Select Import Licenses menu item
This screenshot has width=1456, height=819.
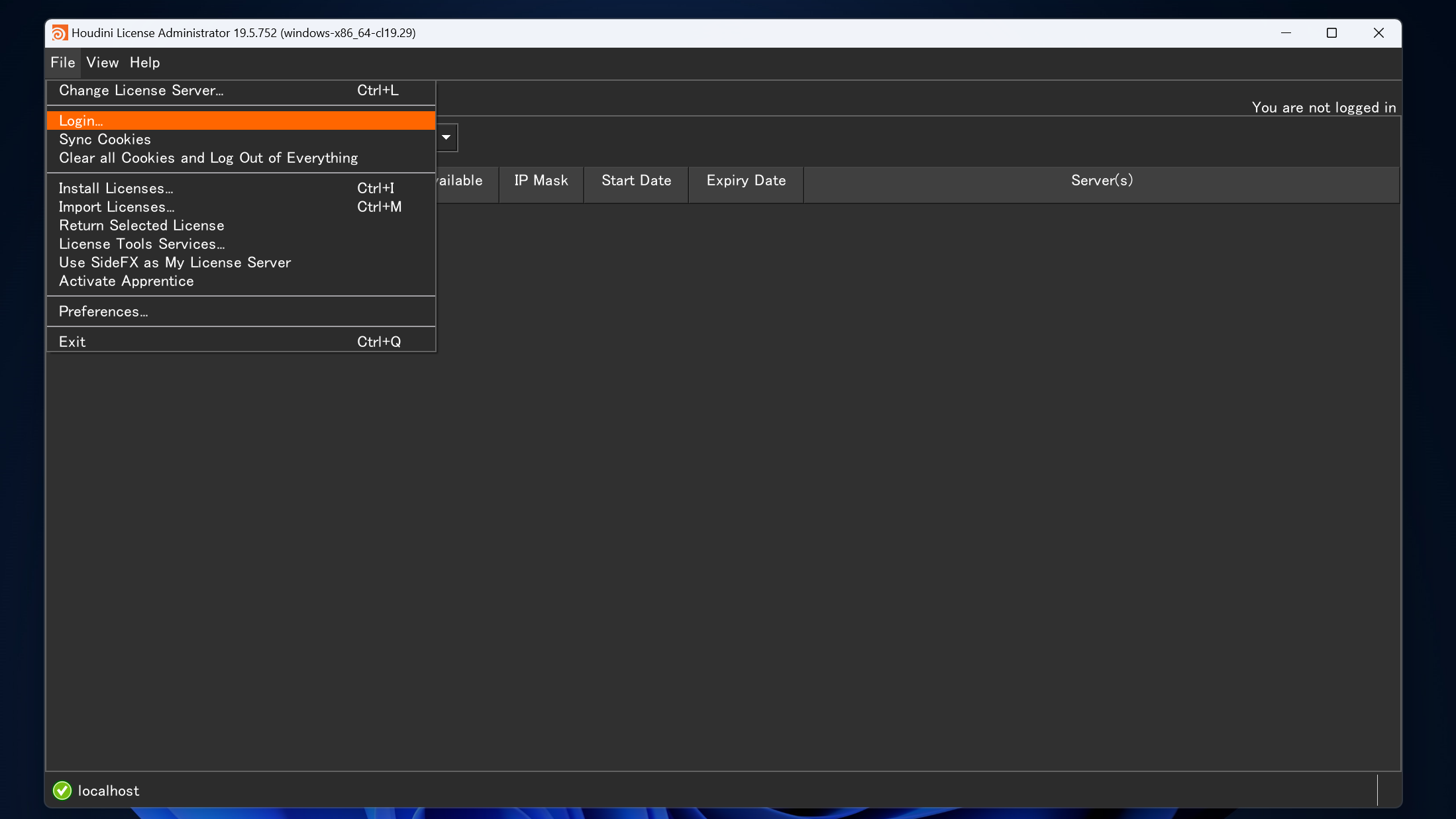(241, 207)
